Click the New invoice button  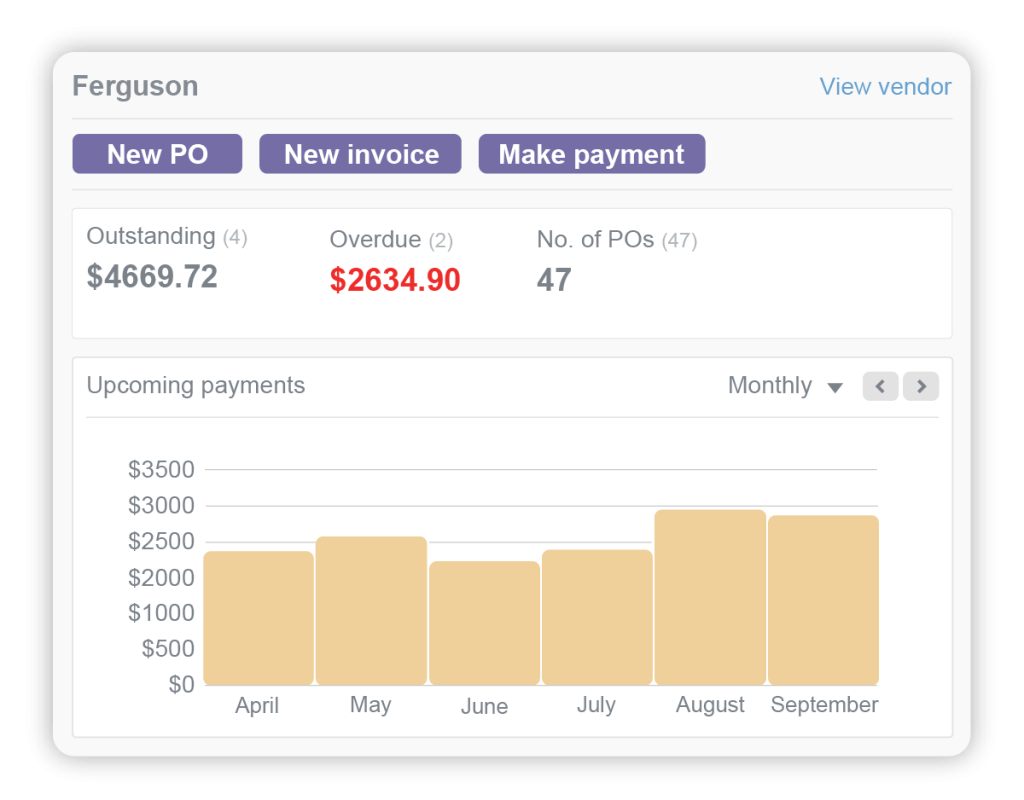[x=360, y=154]
